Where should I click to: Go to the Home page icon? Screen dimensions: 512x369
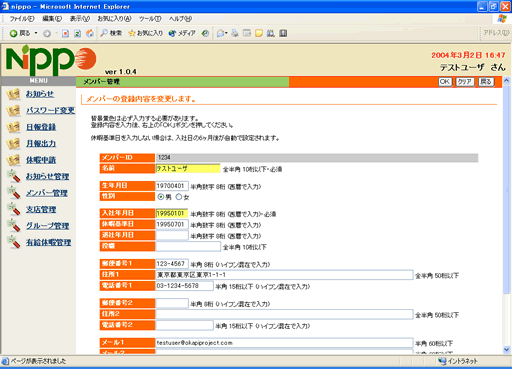point(90,33)
